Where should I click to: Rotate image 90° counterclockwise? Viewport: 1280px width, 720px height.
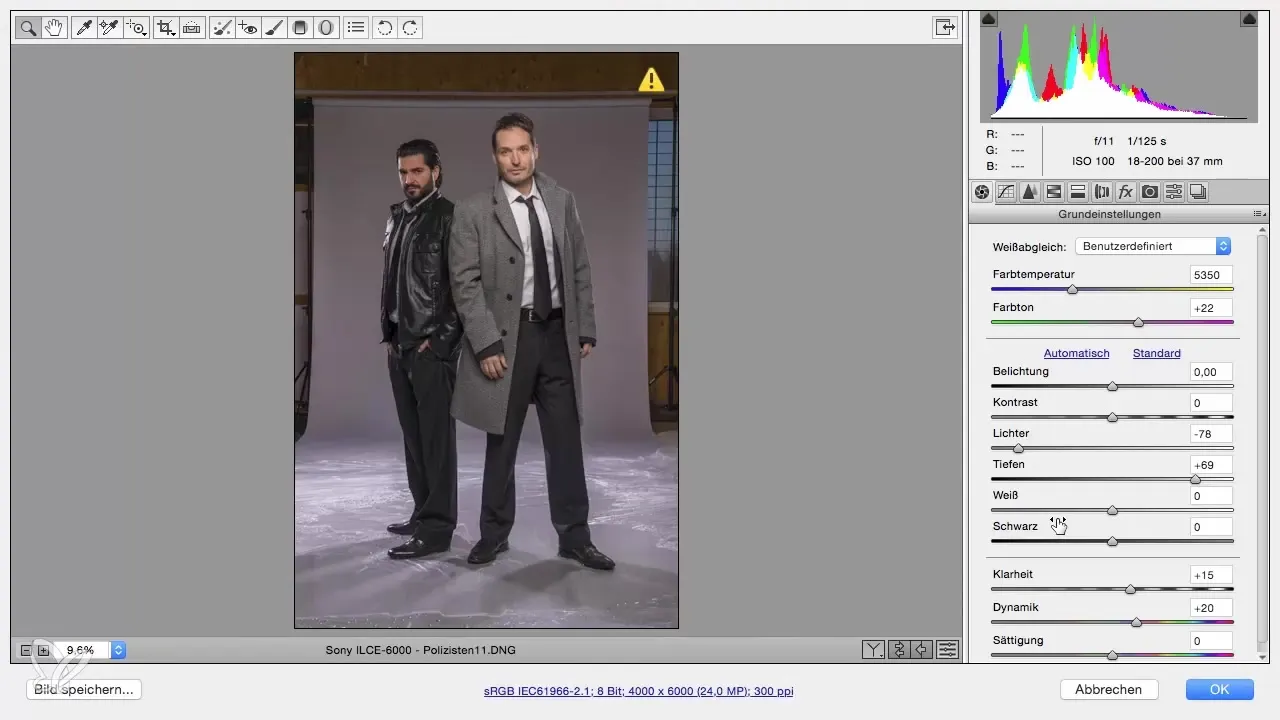click(384, 28)
